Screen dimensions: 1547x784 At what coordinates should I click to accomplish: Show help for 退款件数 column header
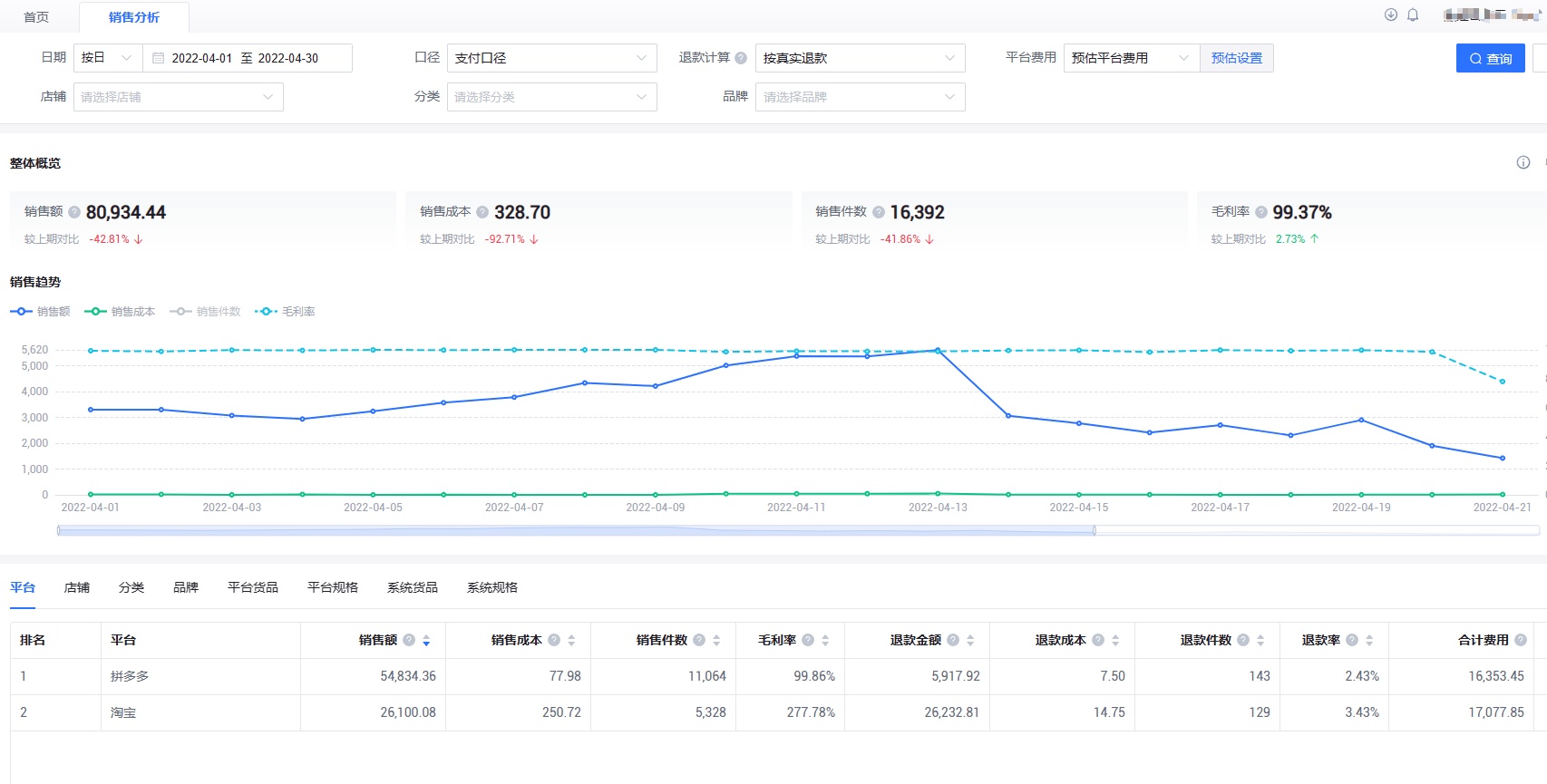[1243, 640]
